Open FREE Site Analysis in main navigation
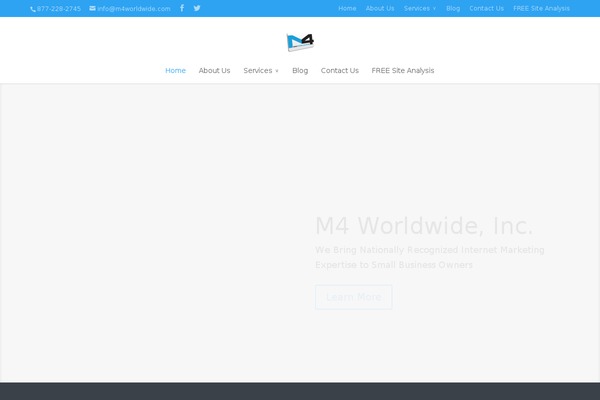Screen dimensions: 600x400 tap(403, 70)
